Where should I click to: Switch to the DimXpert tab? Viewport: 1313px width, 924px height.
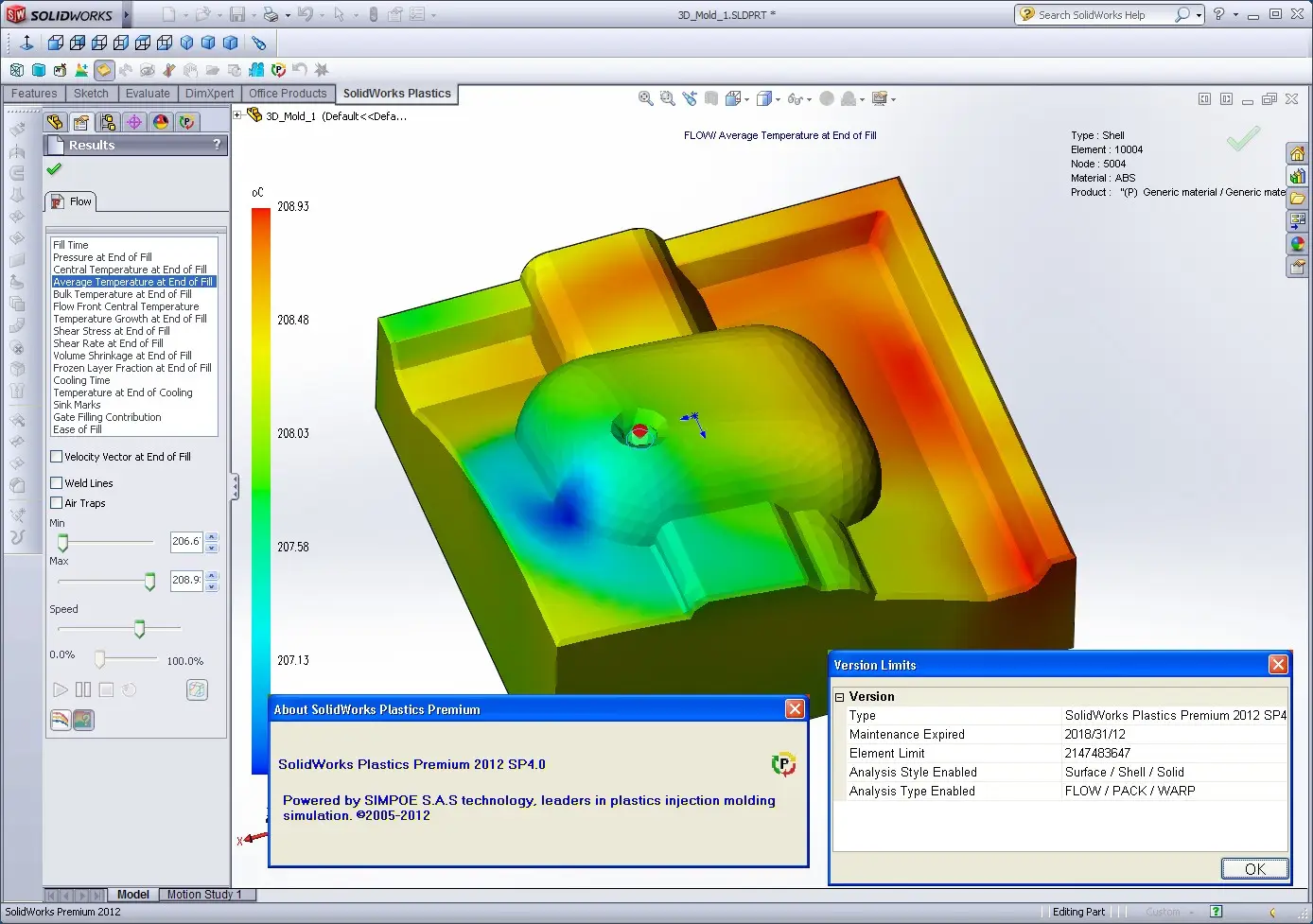pyautogui.click(x=209, y=94)
